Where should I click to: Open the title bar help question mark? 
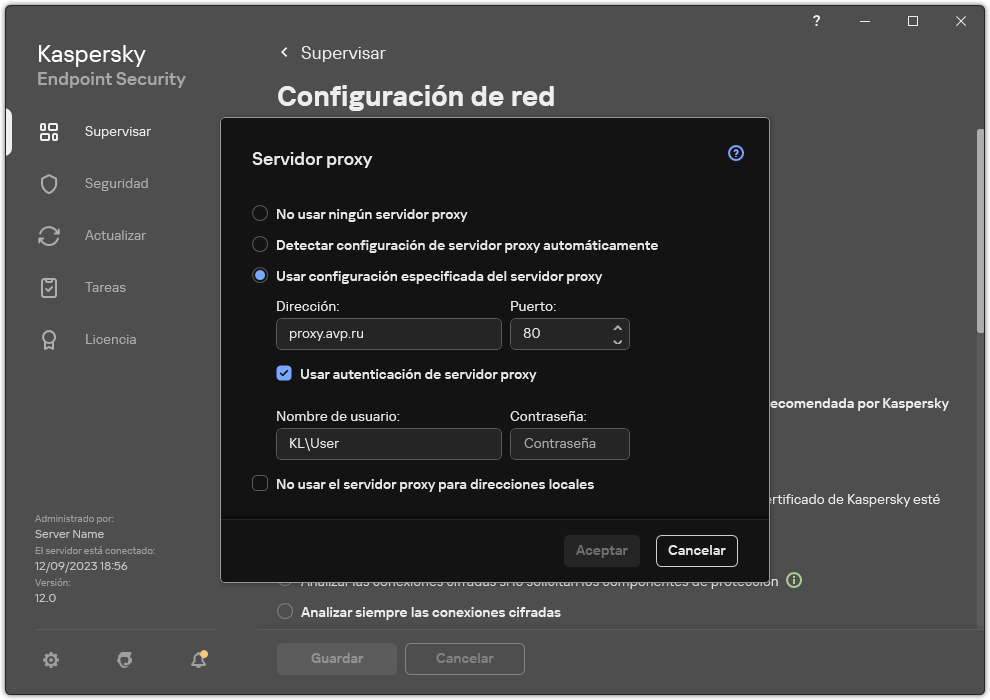pyautogui.click(x=815, y=21)
